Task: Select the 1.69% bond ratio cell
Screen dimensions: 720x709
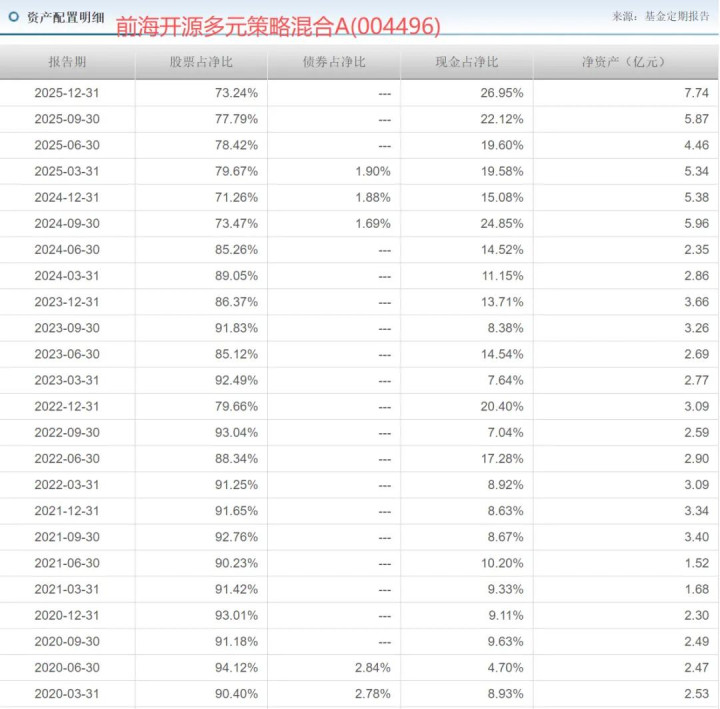Action: click(373, 224)
